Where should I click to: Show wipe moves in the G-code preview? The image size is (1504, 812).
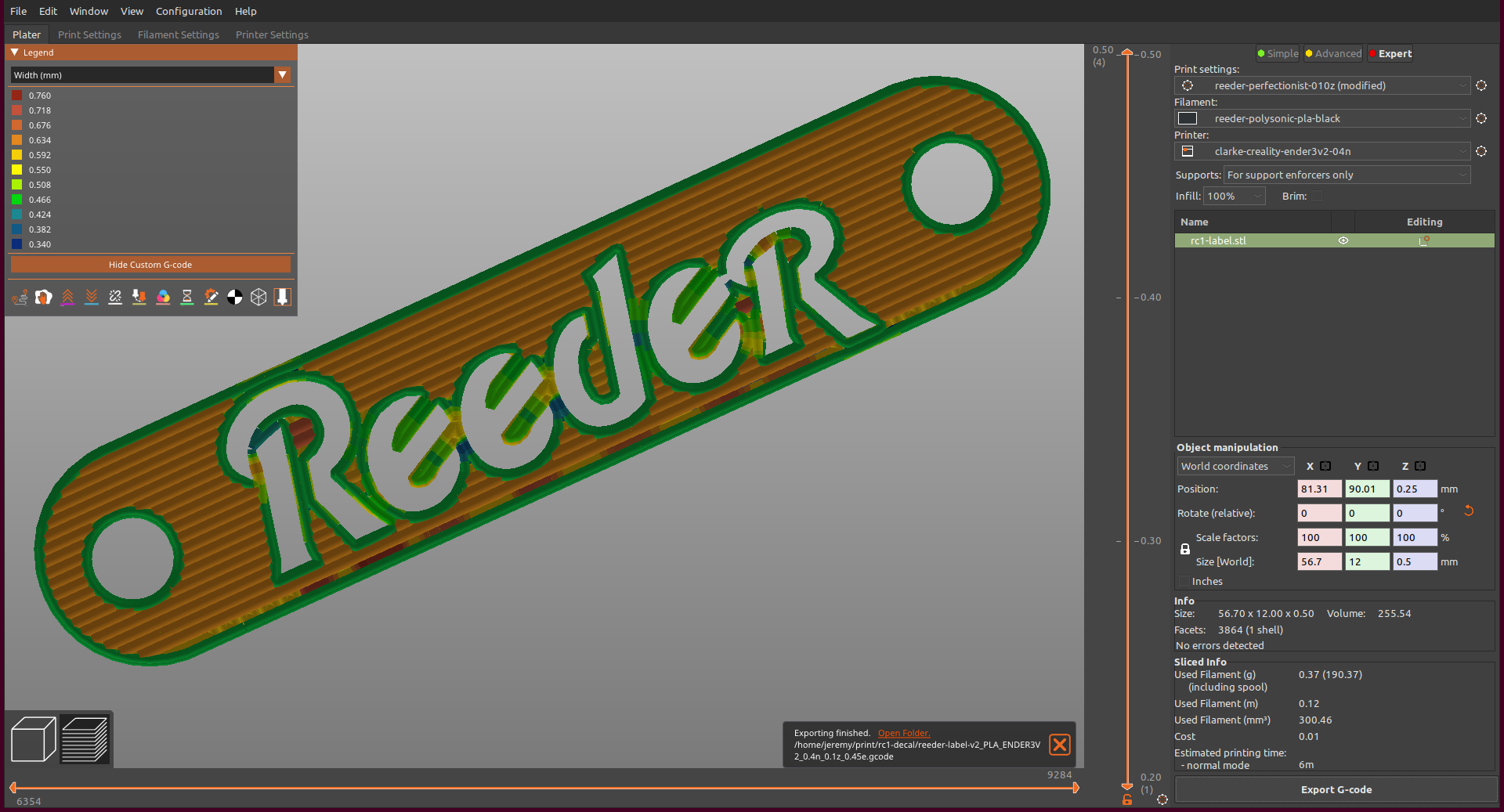click(x=43, y=297)
